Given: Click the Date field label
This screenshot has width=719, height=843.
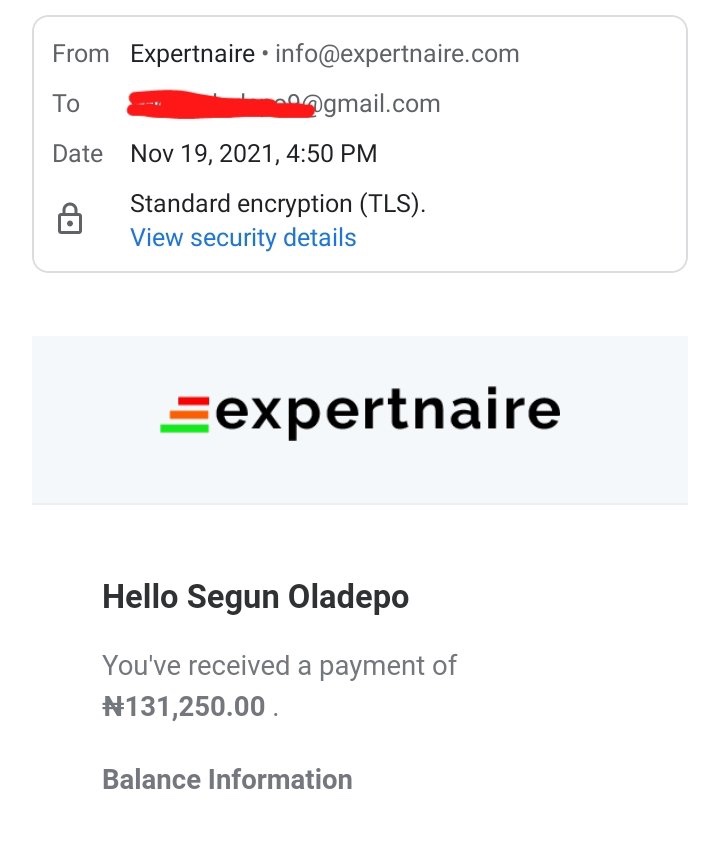Looking at the screenshot, I should [x=78, y=154].
